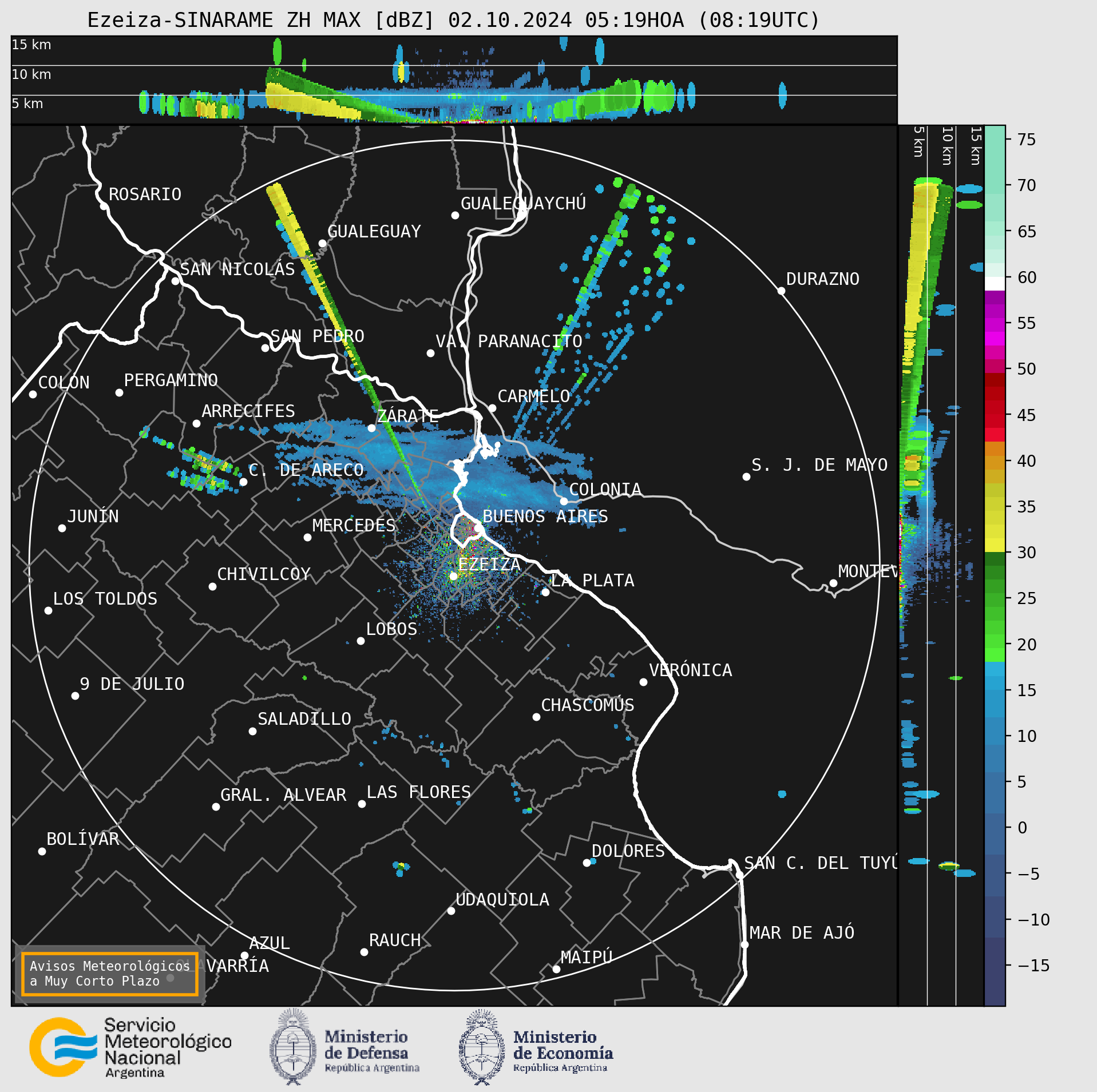Click the GUALEGUAY city marker label

(x=374, y=232)
